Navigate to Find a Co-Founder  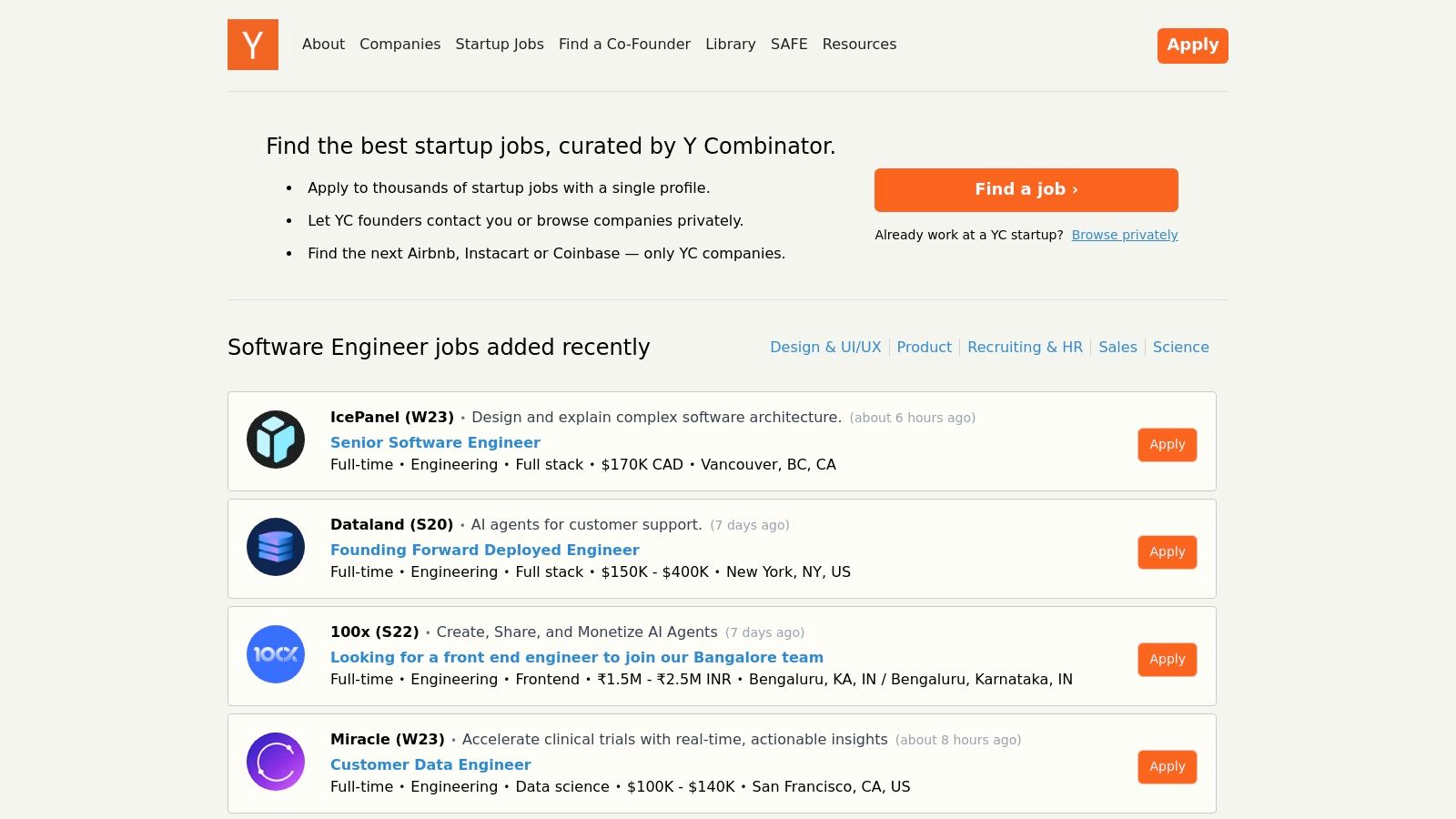coord(625,44)
